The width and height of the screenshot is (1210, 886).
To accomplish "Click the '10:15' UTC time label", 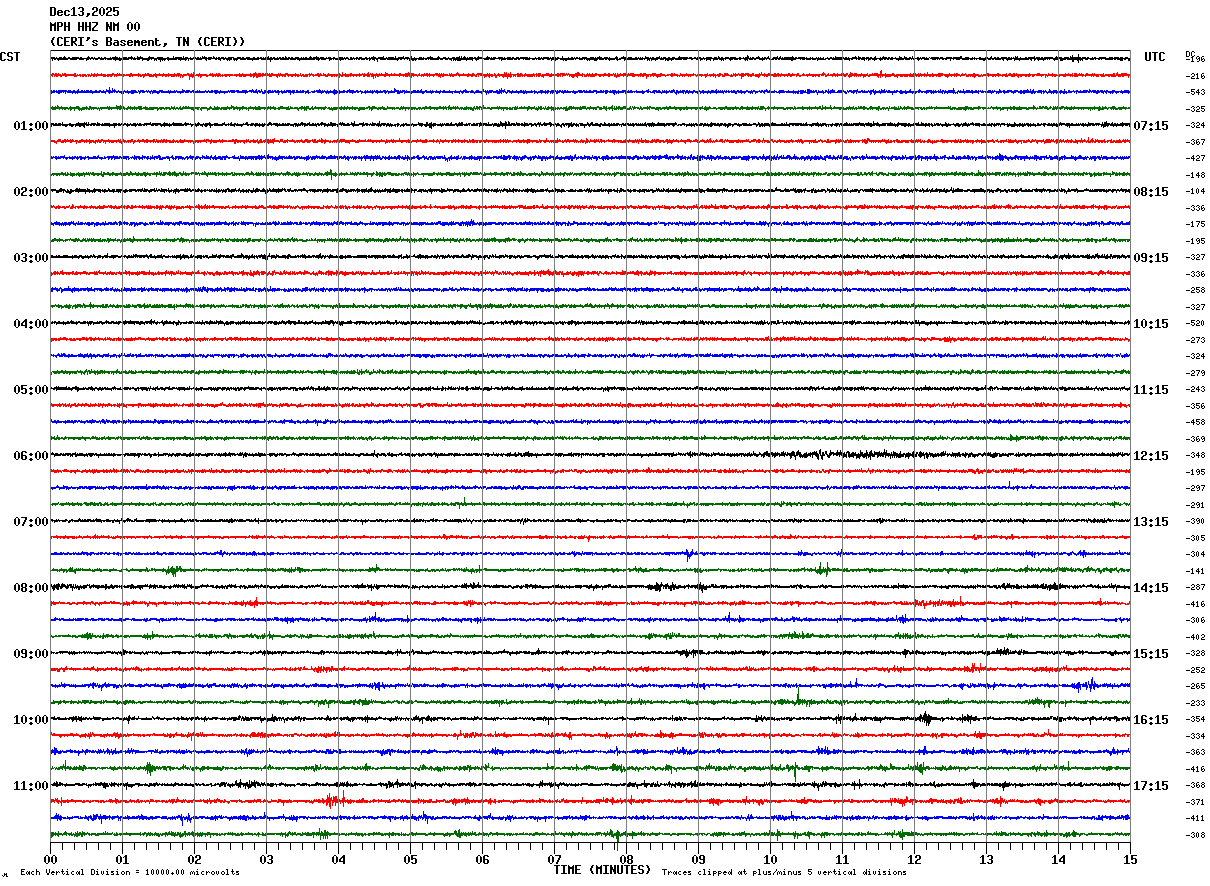I will click(x=1151, y=324).
